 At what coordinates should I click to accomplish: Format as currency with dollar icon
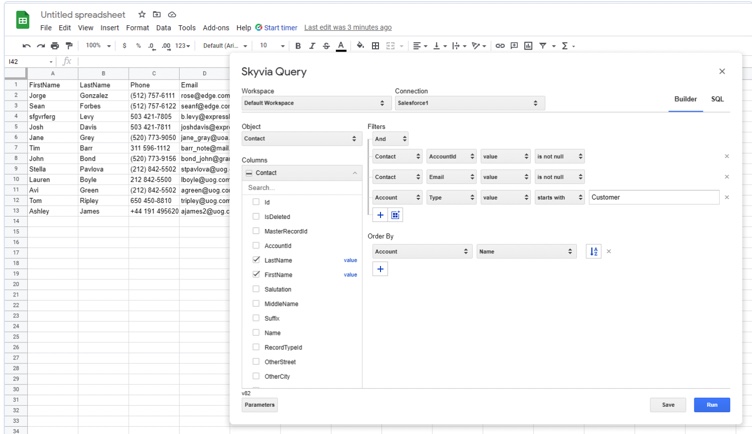point(124,46)
